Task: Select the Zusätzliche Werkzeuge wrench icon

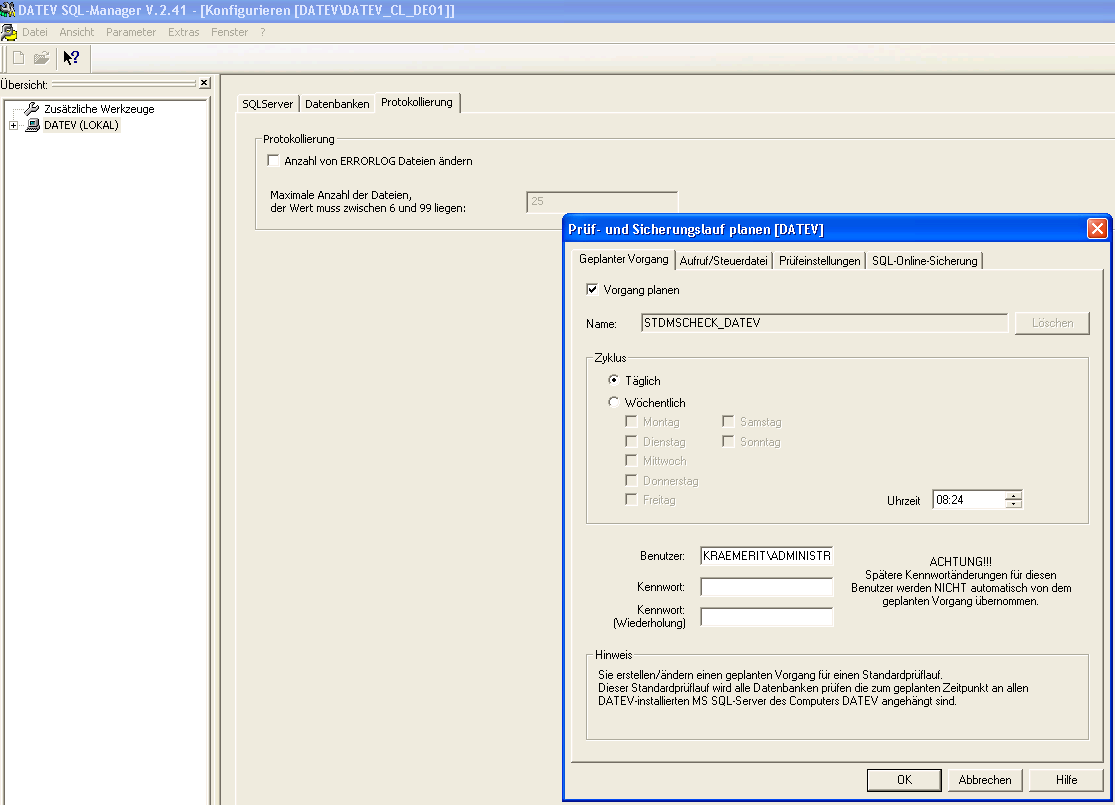Action: (32, 108)
